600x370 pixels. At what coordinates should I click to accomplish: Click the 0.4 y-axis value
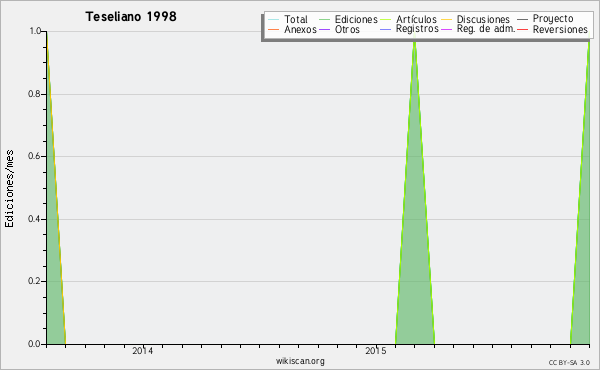pos(34,219)
